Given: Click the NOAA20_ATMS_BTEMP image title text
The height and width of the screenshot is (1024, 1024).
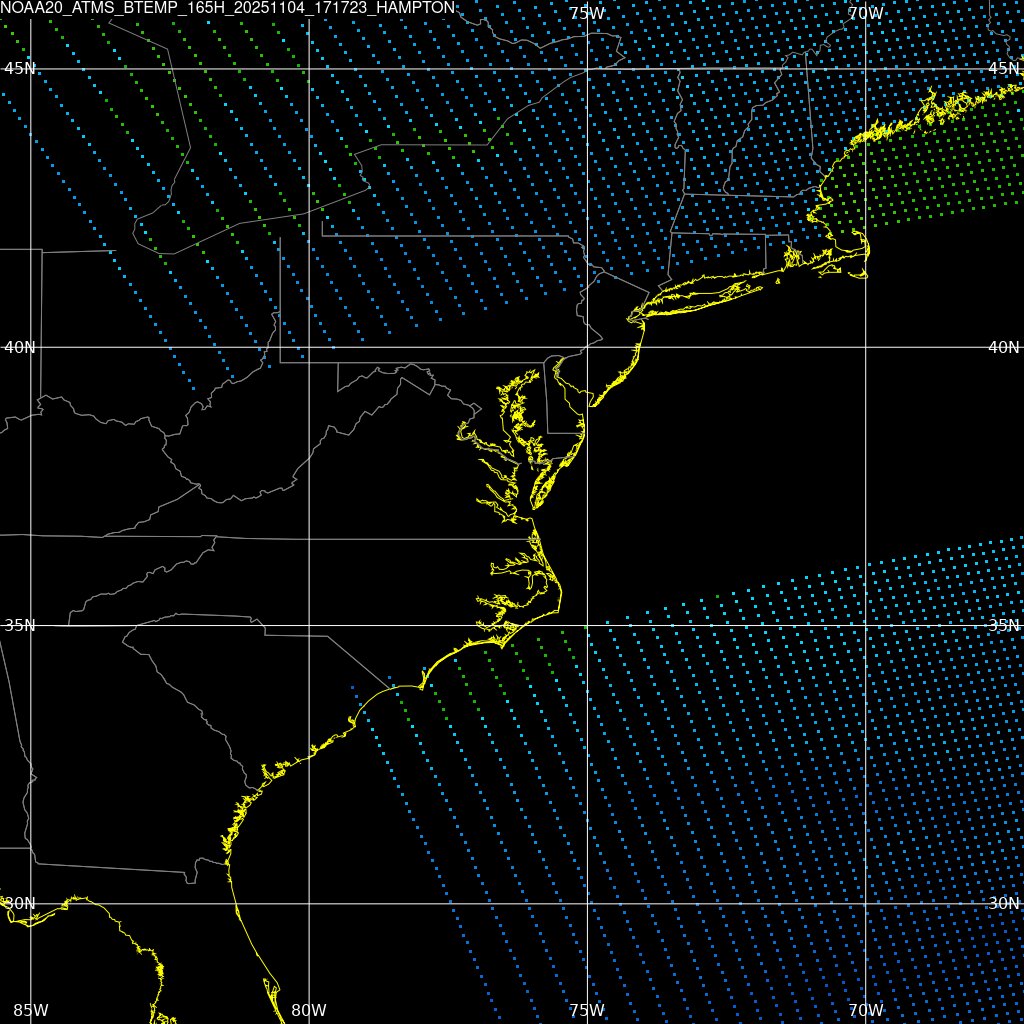Looking at the screenshot, I should pos(228,8).
